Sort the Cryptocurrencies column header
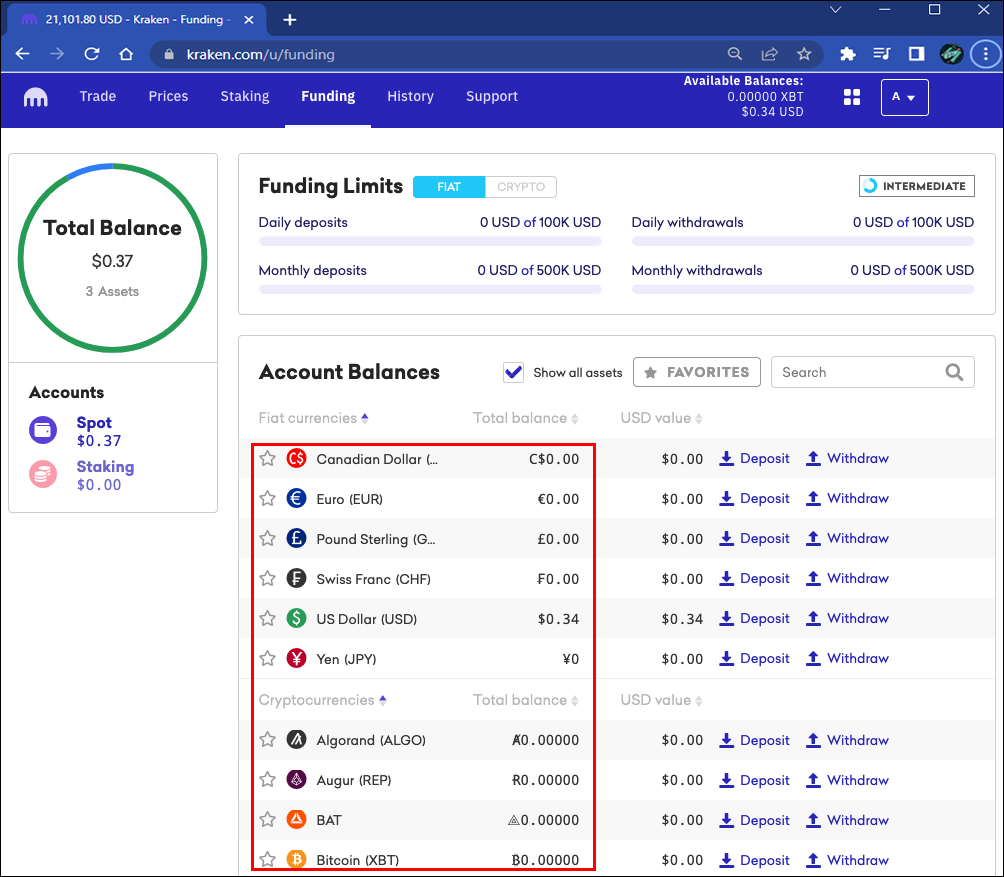The height and width of the screenshot is (877, 1004). coord(383,700)
